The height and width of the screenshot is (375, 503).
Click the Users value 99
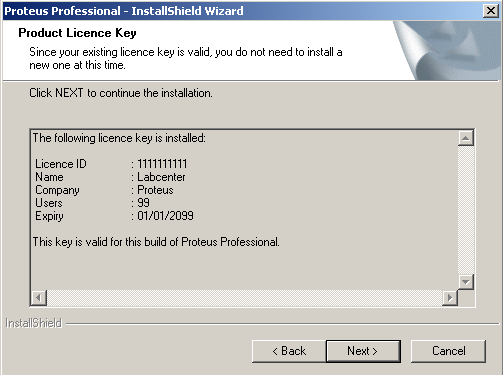click(x=144, y=203)
